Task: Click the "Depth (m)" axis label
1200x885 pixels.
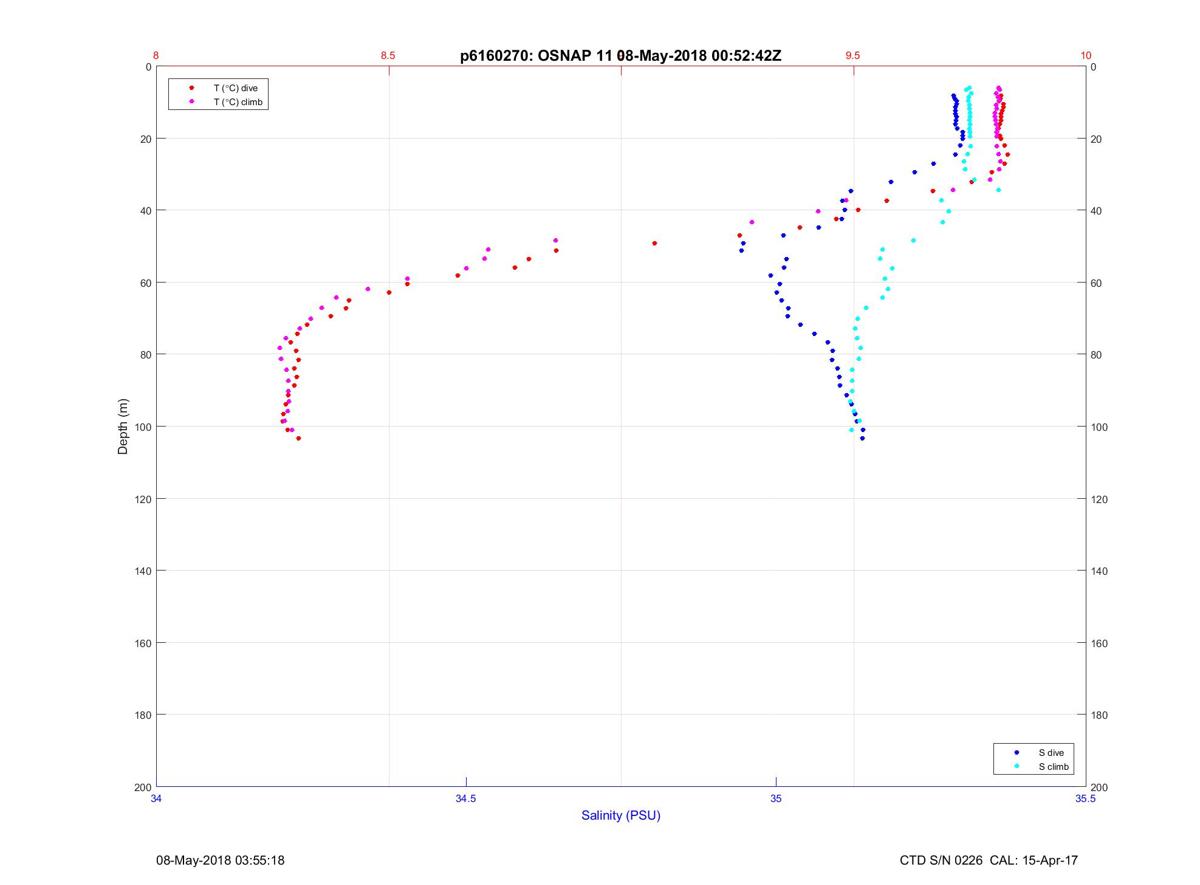Action: 124,426
